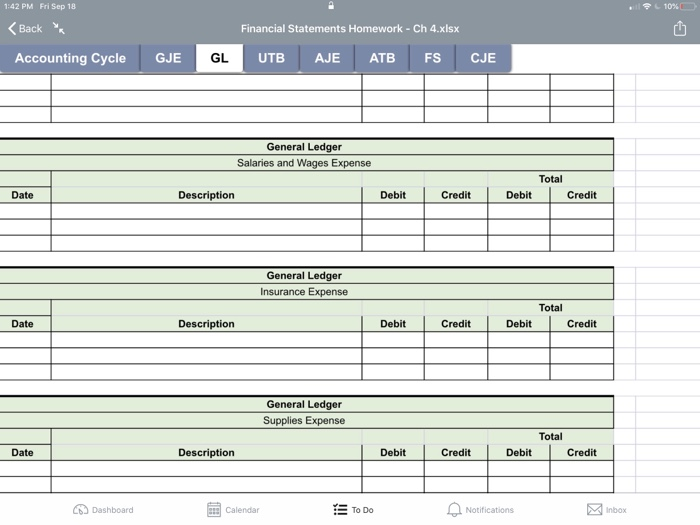Tap the battery indicator in status bar
The width and height of the screenshot is (700, 525).
pos(688,6)
